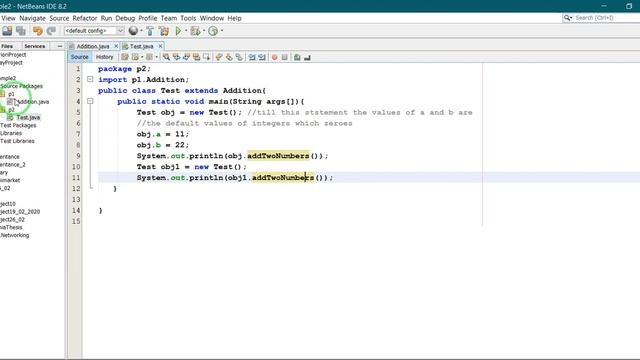Switch to the Files panel tab
The image size is (640, 360).
coord(7,46)
